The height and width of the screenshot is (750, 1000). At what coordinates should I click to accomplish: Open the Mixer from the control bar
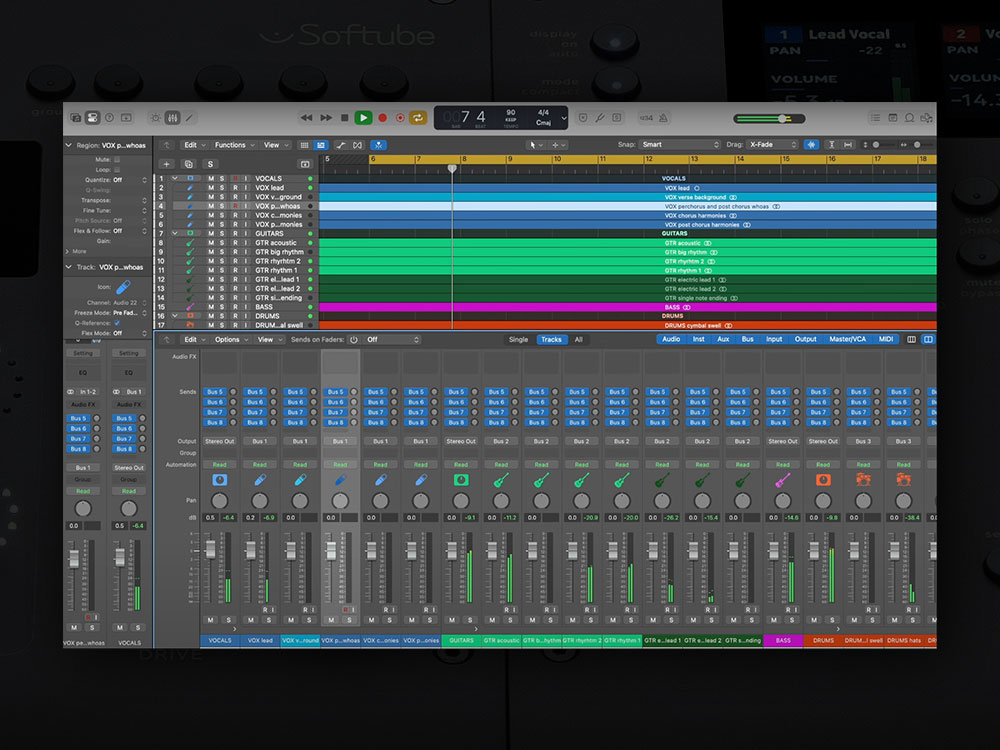pyautogui.click(x=172, y=118)
